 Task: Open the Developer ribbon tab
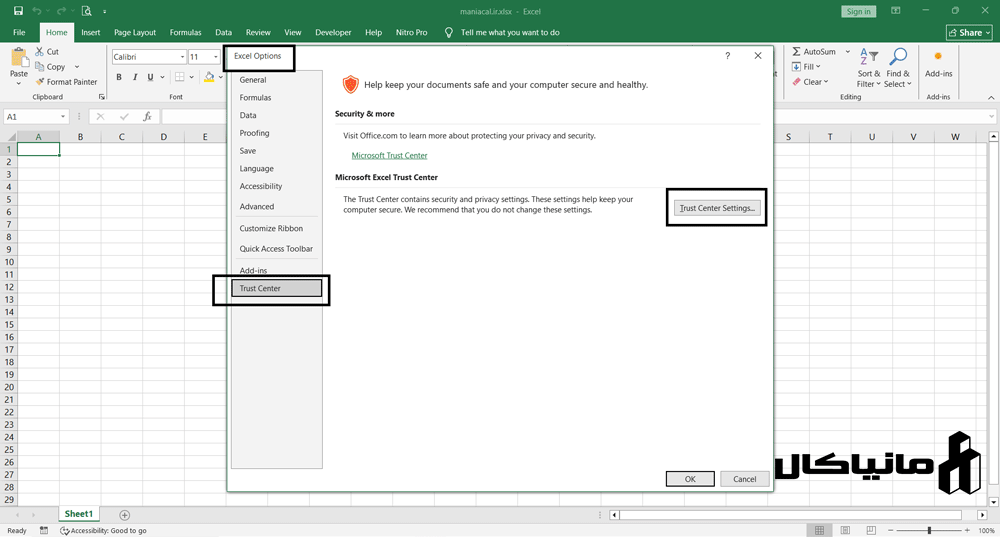(333, 32)
